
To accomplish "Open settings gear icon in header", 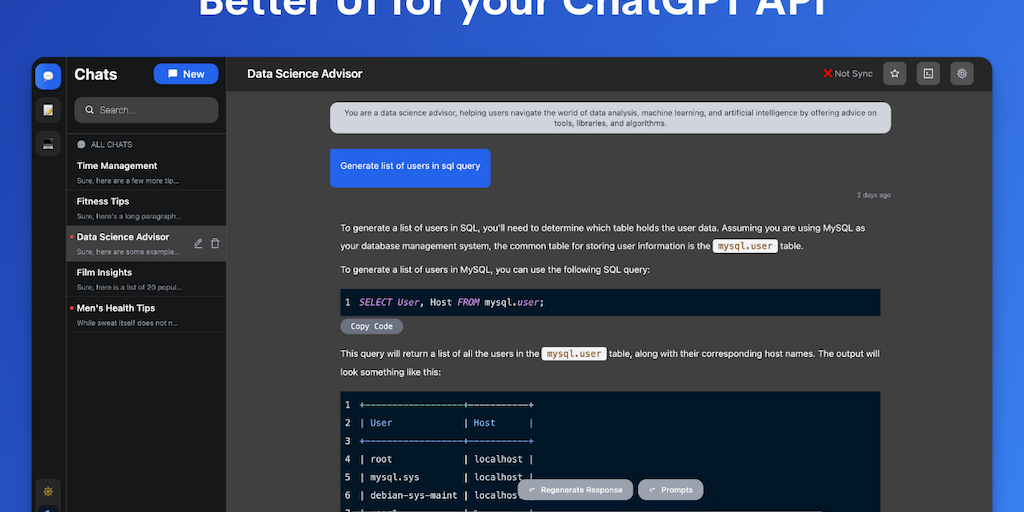I will click(x=961, y=74).
